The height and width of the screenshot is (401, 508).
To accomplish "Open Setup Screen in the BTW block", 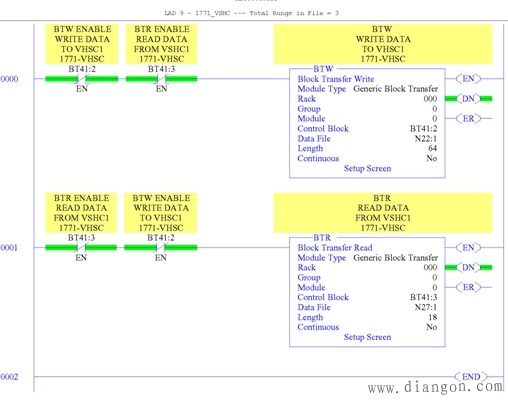I will click(x=367, y=168).
